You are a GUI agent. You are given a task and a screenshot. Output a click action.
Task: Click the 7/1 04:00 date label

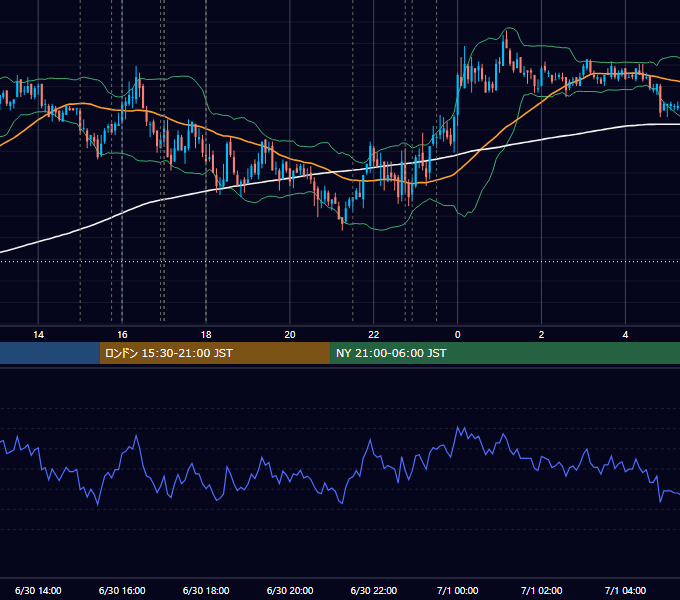click(x=625, y=590)
